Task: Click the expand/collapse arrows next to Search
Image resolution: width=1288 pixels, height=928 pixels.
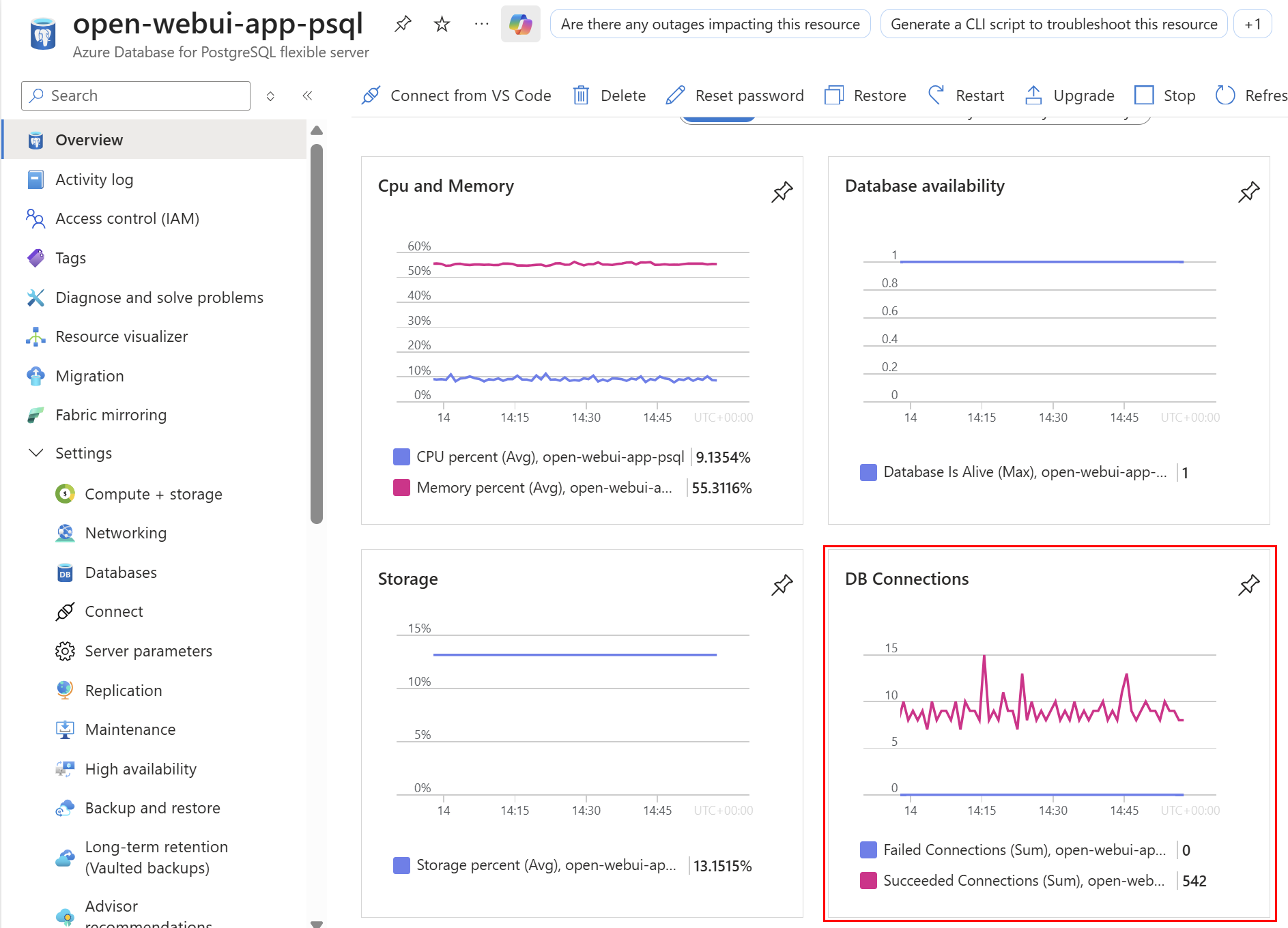Action: pyautogui.click(x=270, y=96)
